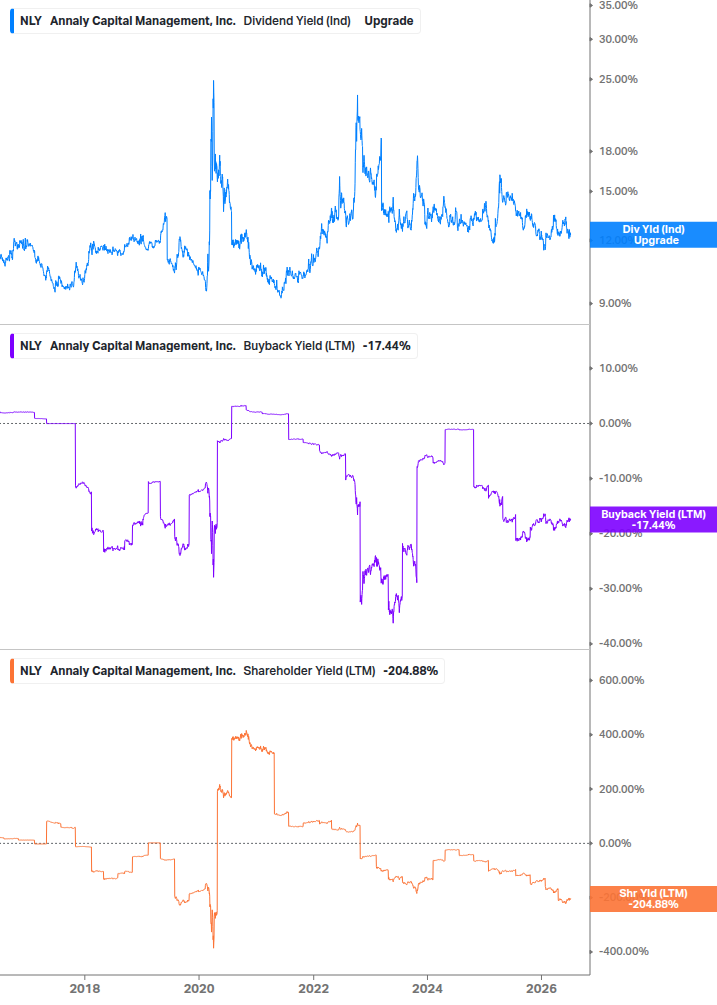The image size is (717, 1005).
Task: Click the -204.88% value in Shareholder legend
Action: coord(411,670)
